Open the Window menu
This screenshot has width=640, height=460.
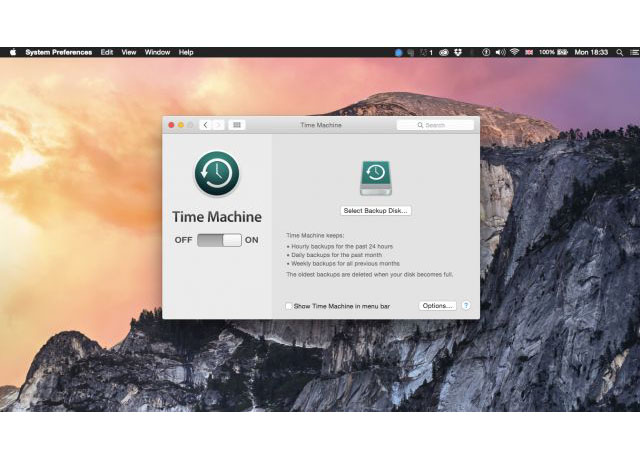pyautogui.click(x=157, y=52)
